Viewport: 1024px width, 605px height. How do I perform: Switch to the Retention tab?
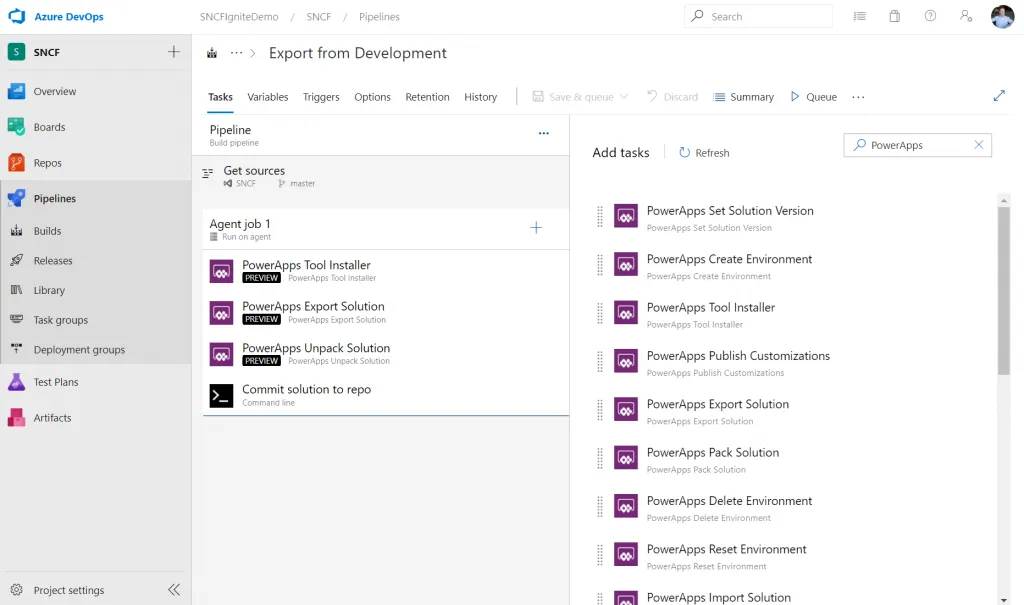[427, 97]
